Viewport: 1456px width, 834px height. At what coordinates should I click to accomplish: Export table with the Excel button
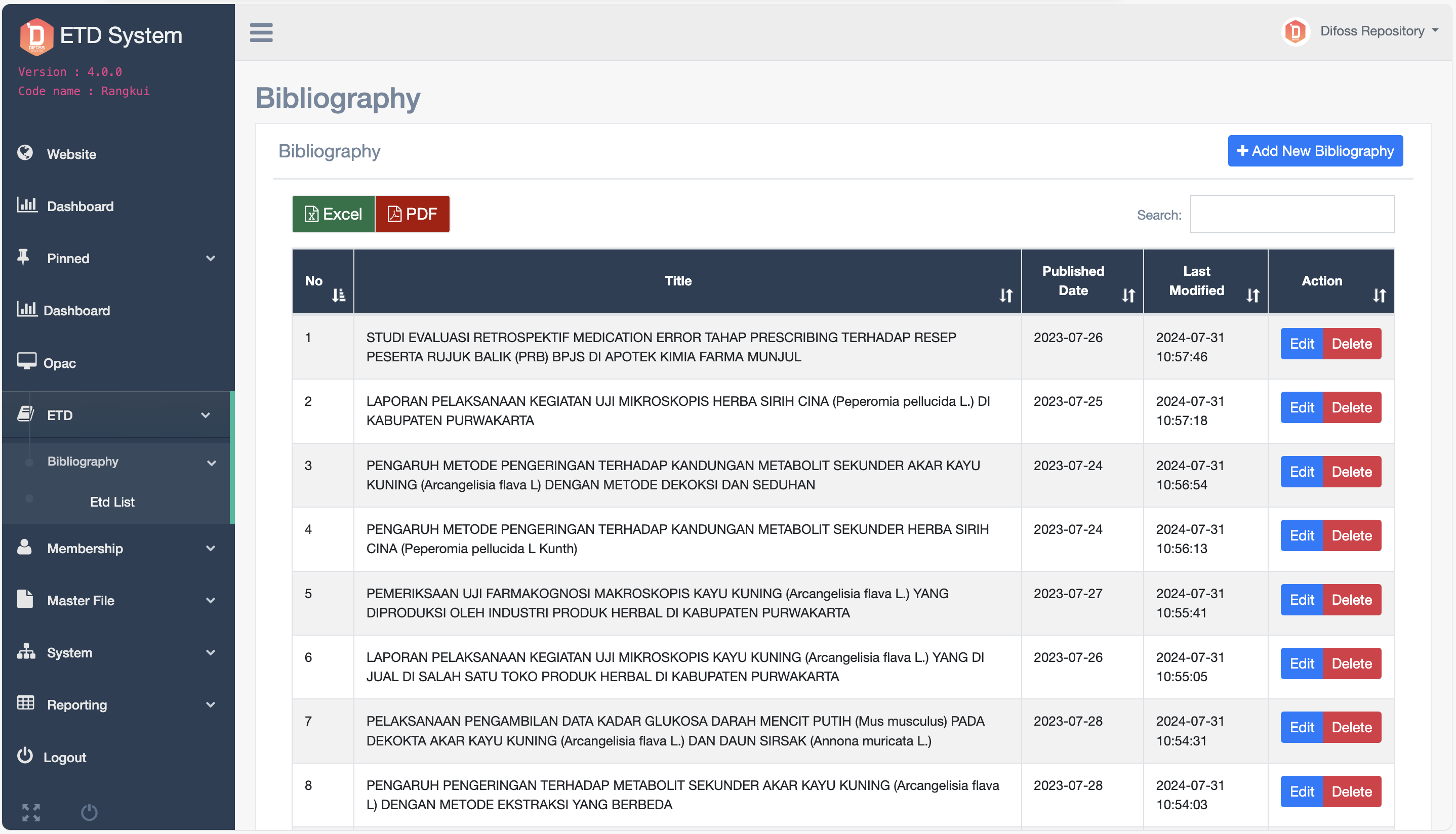click(334, 214)
